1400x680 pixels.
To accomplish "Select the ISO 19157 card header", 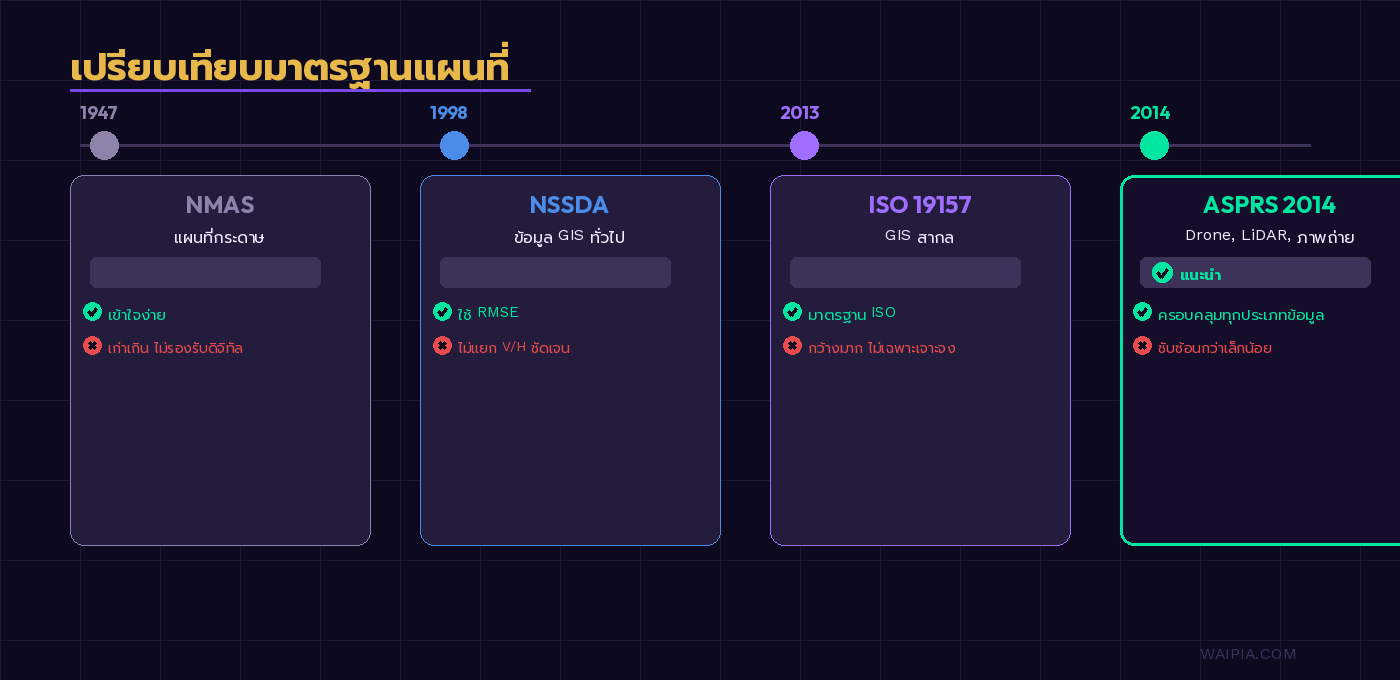I will [x=919, y=204].
